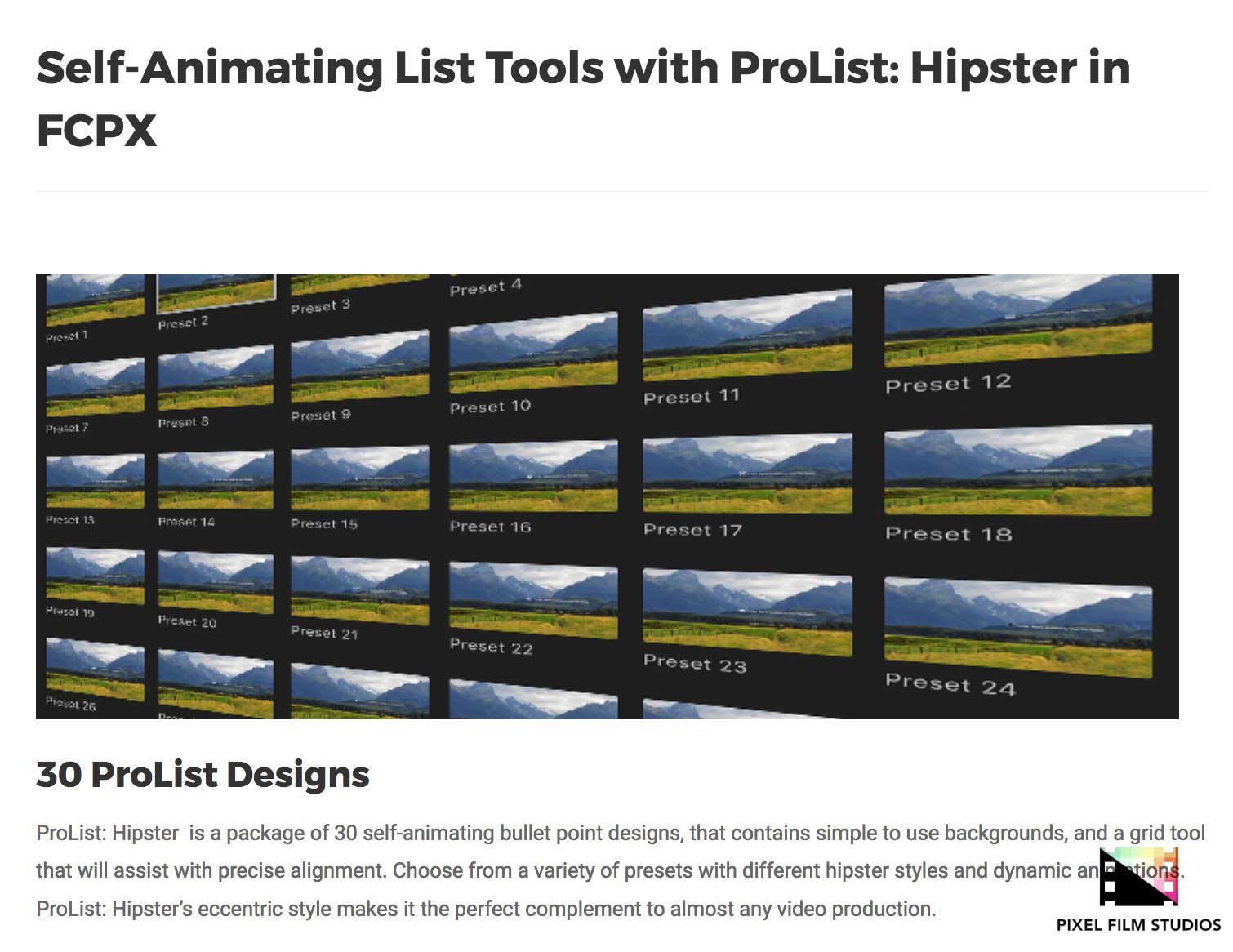Choose the Preset 20 thumbnail

(216, 582)
